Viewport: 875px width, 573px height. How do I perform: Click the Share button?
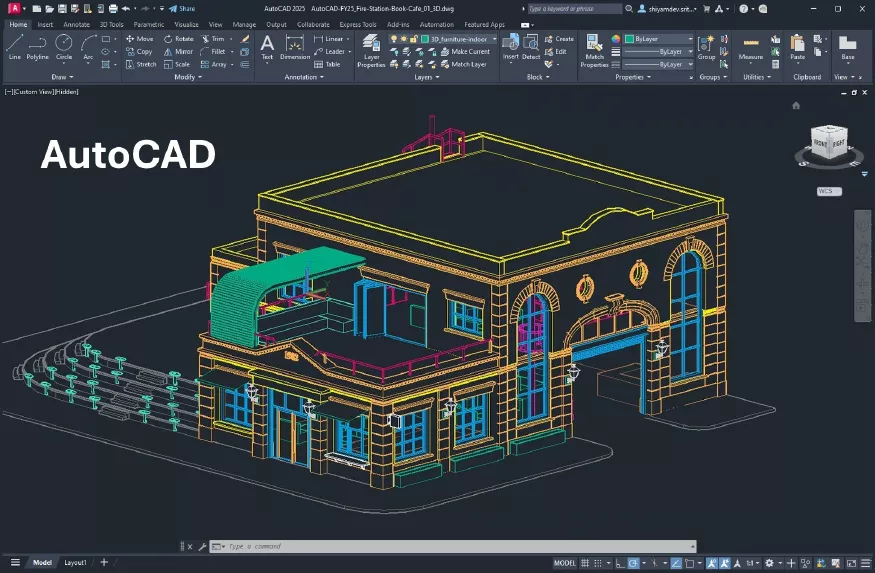[182, 8]
